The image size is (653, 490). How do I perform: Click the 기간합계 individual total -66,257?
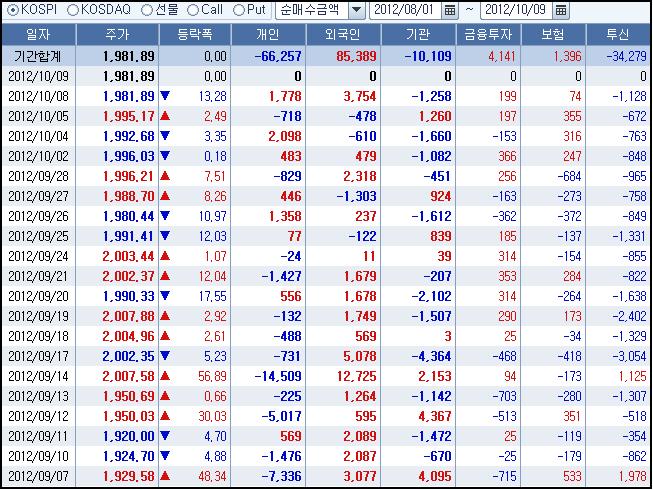278,56
